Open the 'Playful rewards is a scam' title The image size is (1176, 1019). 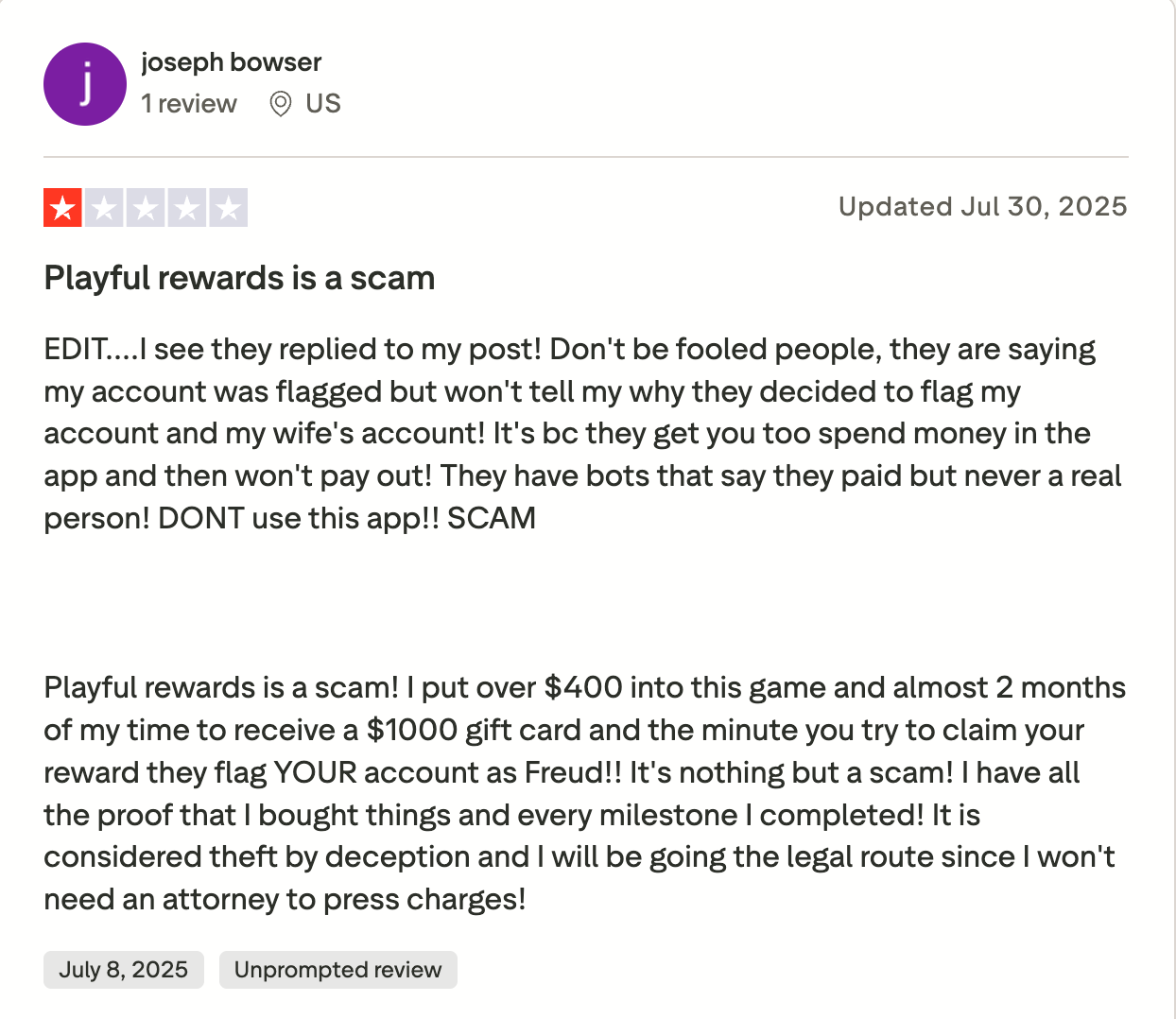coord(239,278)
